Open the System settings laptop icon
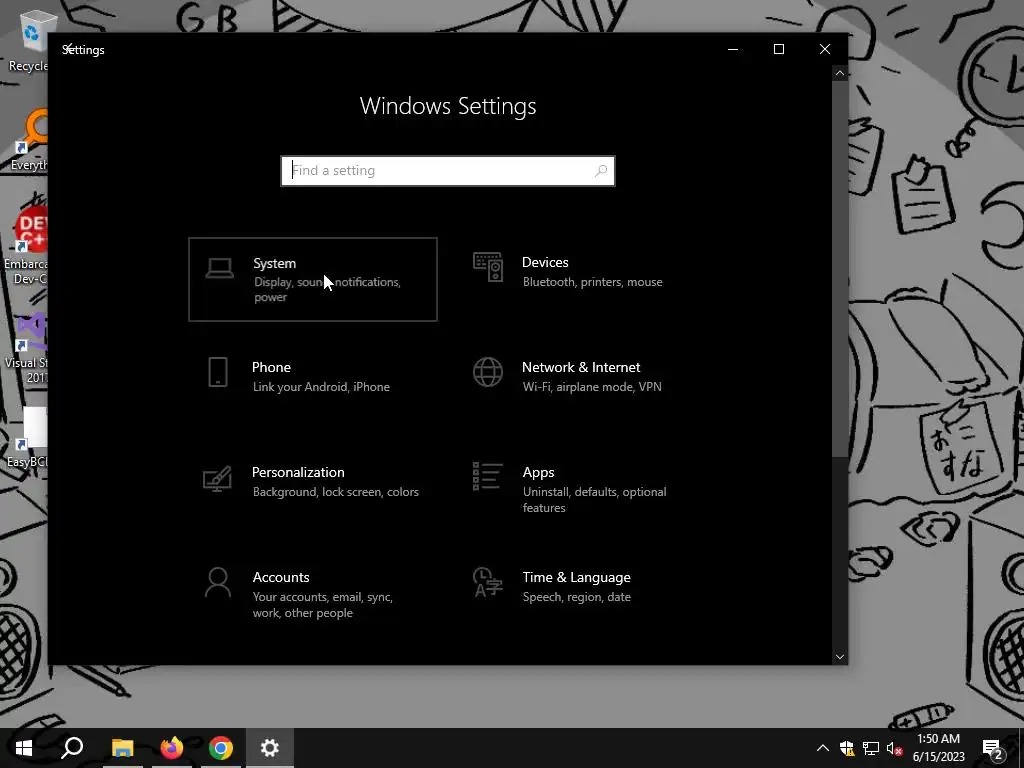The width and height of the screenshot is (1024, 768). (219, 268)
